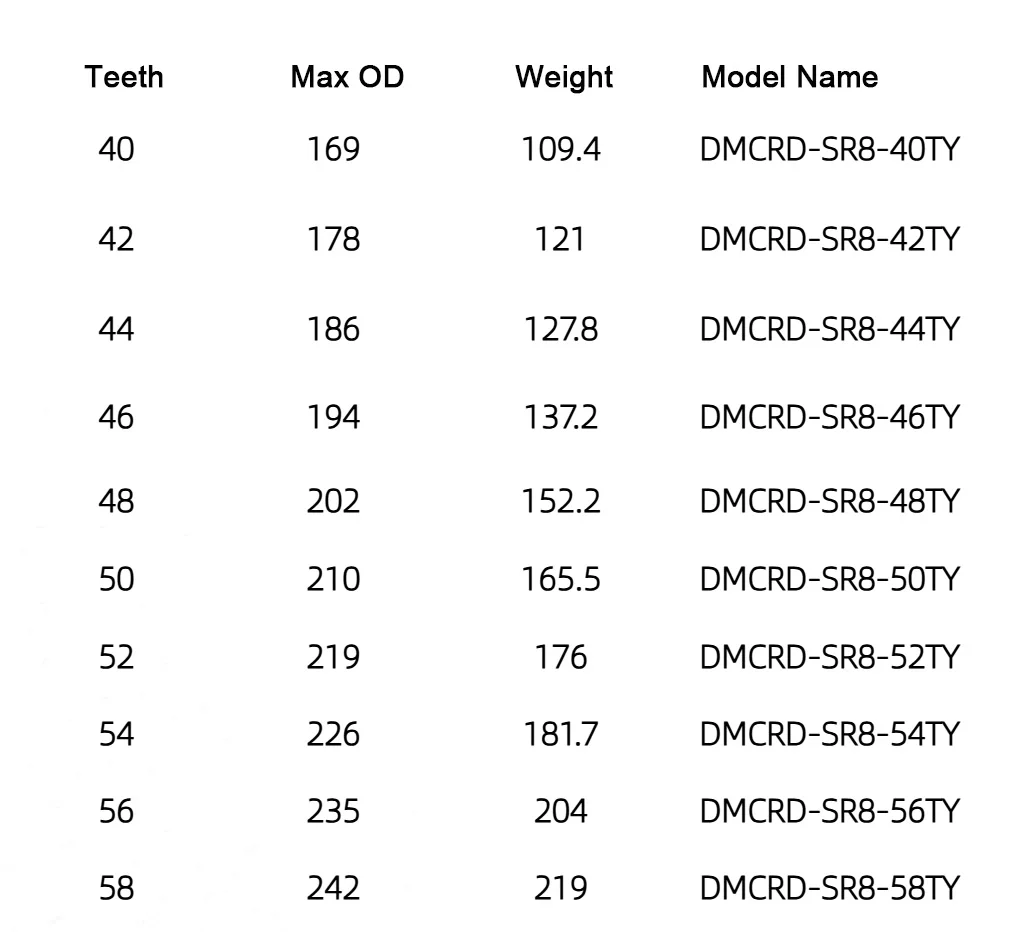The image size is (1015, 932).
Task: Select model name DMCRD-SR8-48TY
Action: (829, 502)
